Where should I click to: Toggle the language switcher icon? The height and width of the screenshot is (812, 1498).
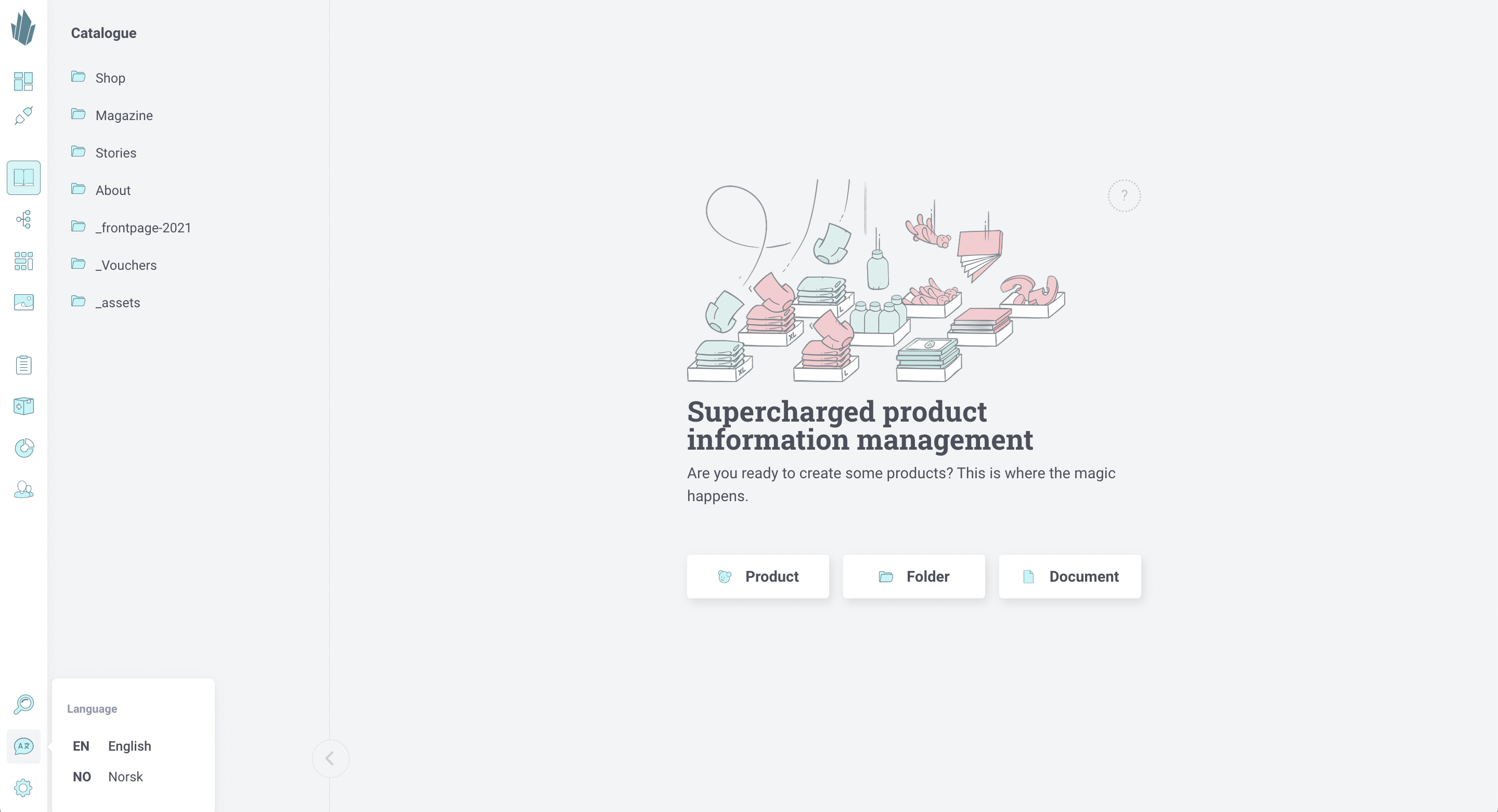(x=23, y=746)
